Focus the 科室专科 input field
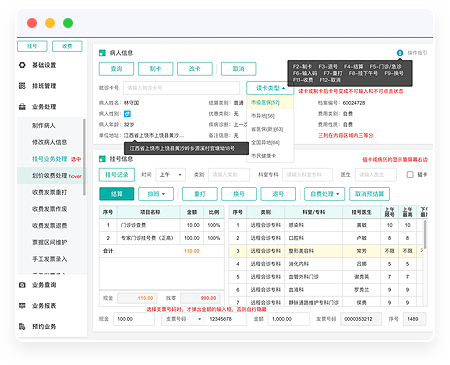This screenshot has width=450, height=365. tap(307, 175)
